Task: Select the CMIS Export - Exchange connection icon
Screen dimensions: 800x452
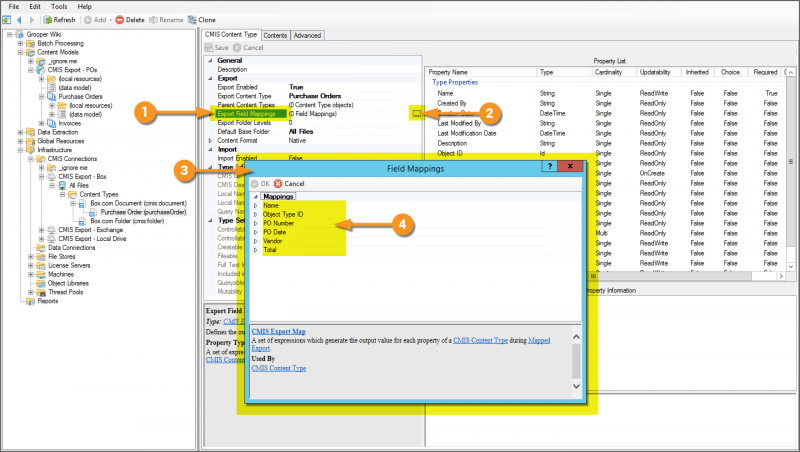Action: [x=52, y=230]
